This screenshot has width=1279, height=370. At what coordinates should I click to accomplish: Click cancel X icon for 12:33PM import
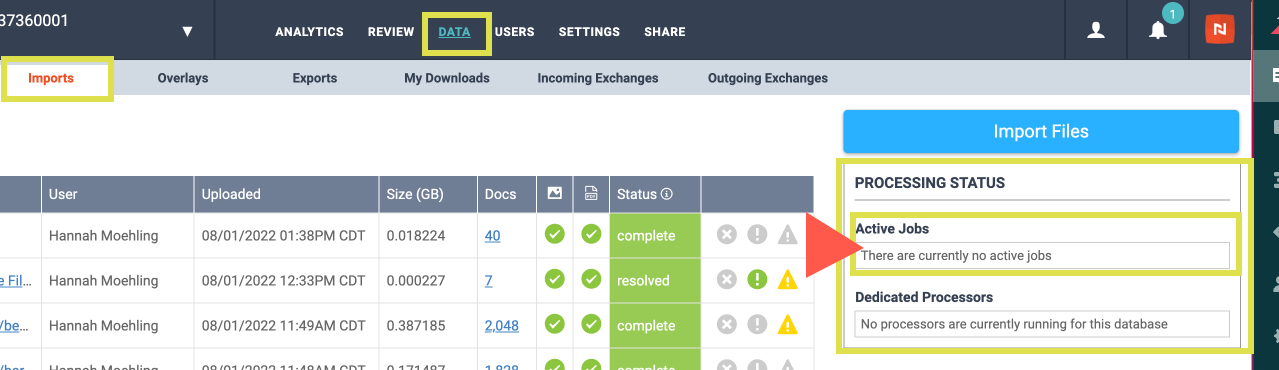pos(727,280)
